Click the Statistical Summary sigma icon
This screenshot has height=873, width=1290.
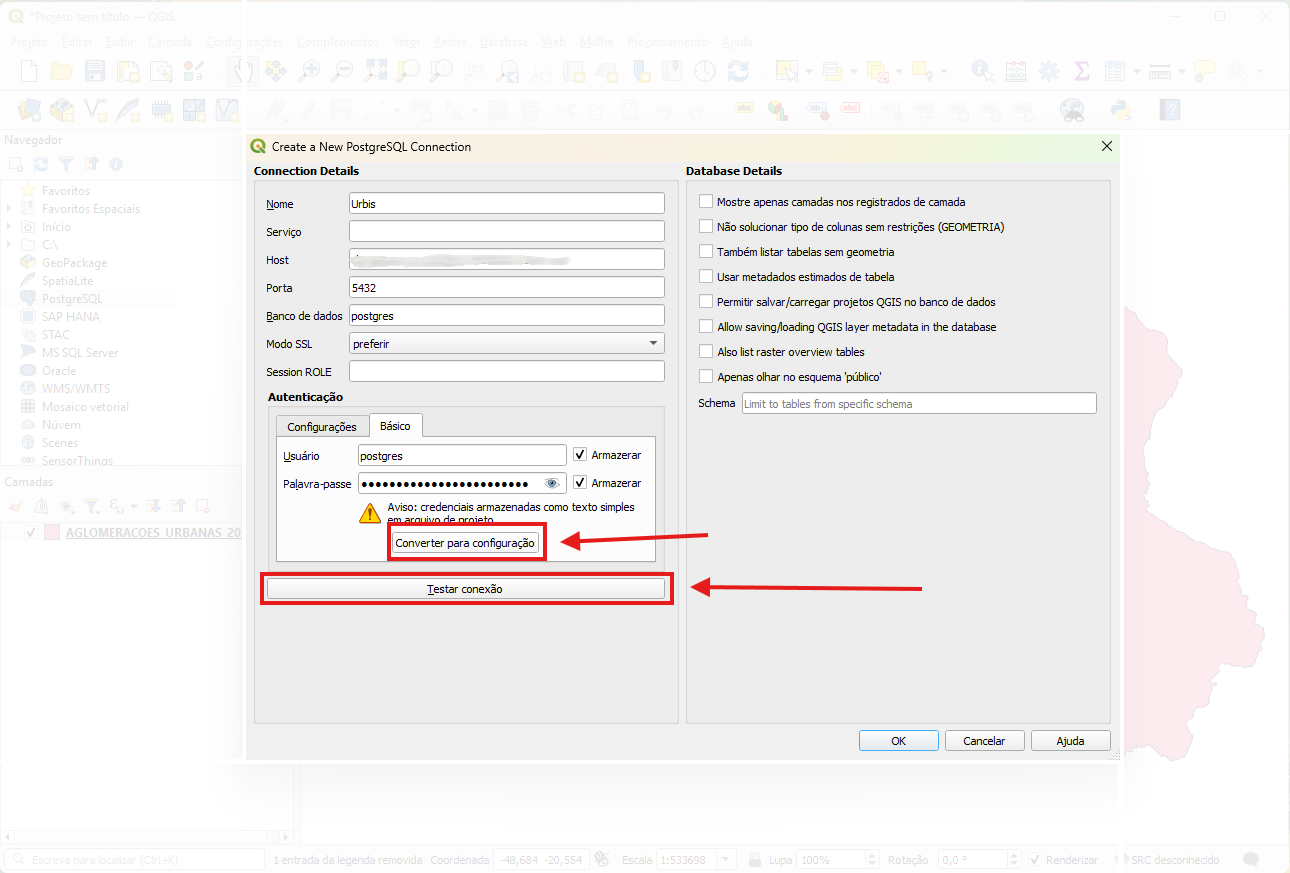(1082, 71)
